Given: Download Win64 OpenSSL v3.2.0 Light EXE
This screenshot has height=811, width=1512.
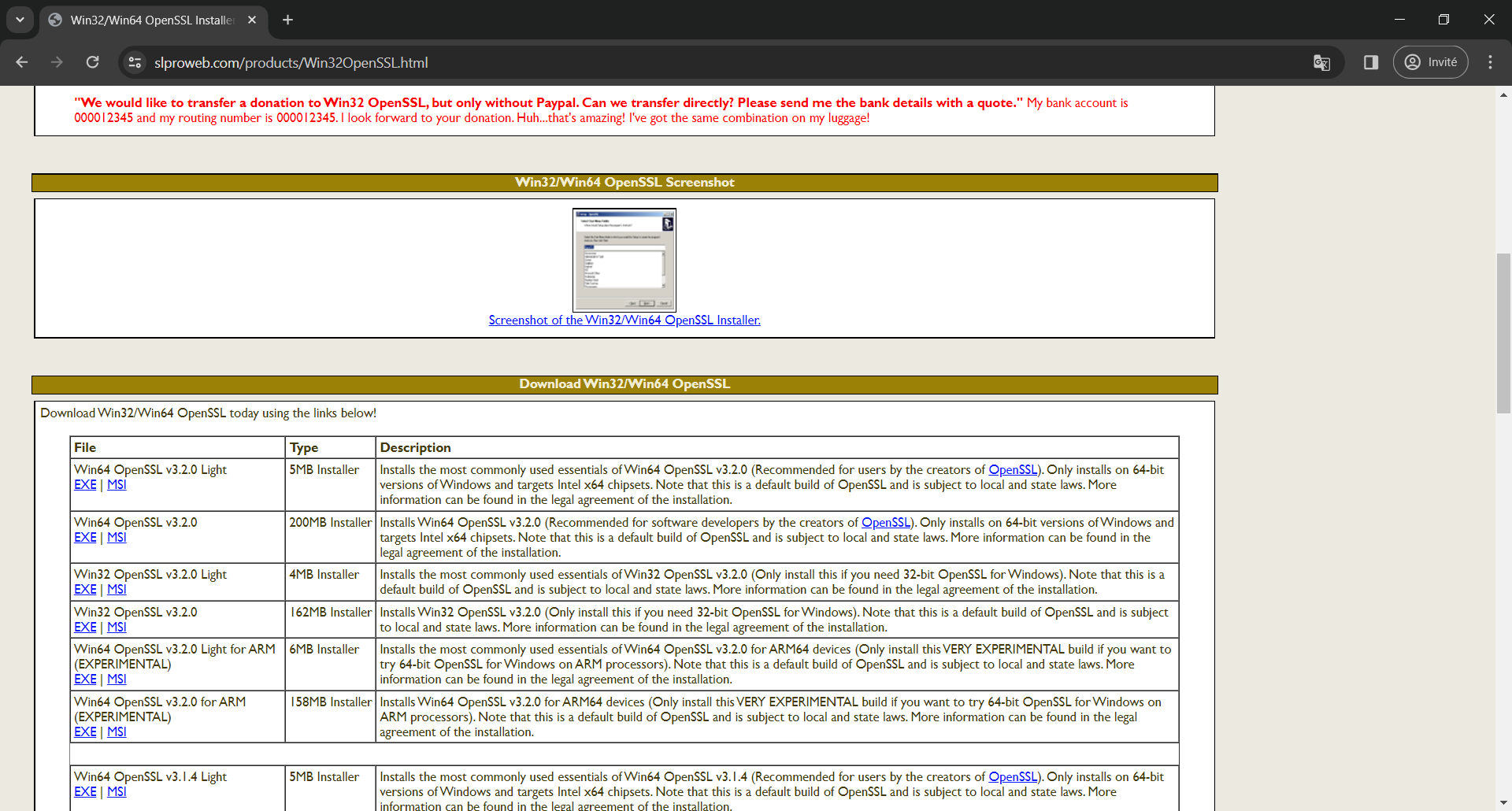Looking at the screenshot, I should point(84,484).
